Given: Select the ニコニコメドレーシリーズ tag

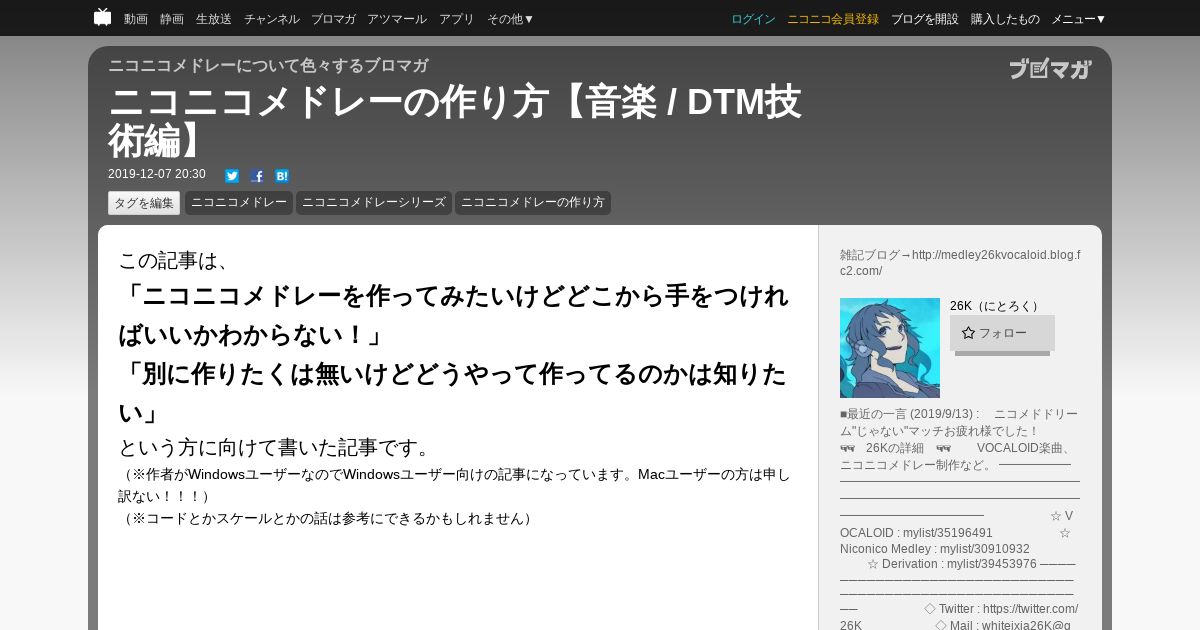Looking at the screenshot, I should (x=374, y=203).
